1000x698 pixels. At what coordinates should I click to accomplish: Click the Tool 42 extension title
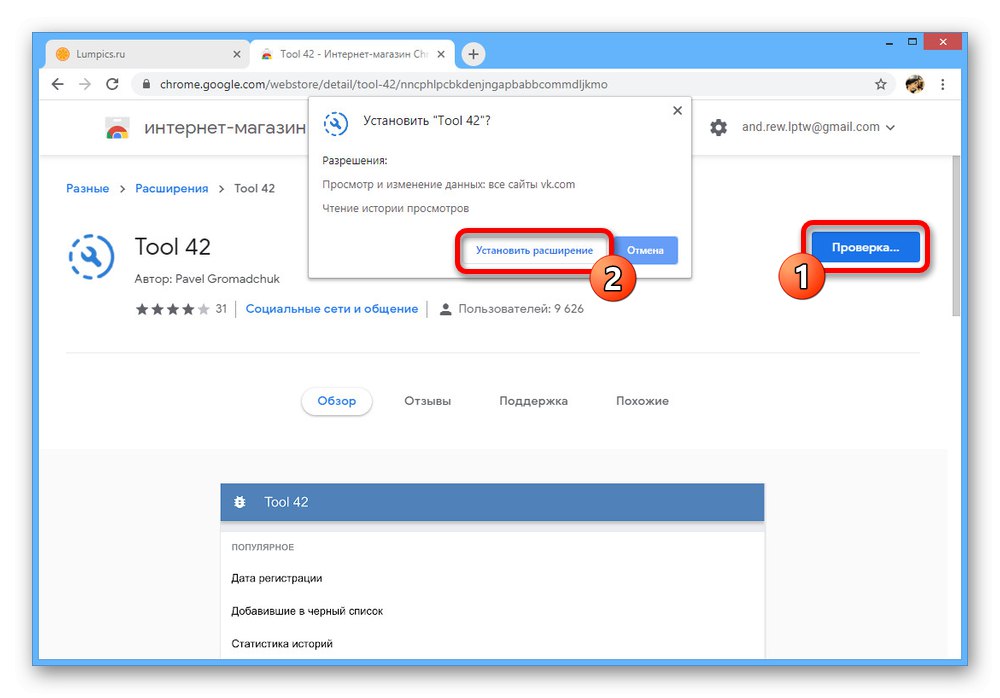[x=172, y=247]
